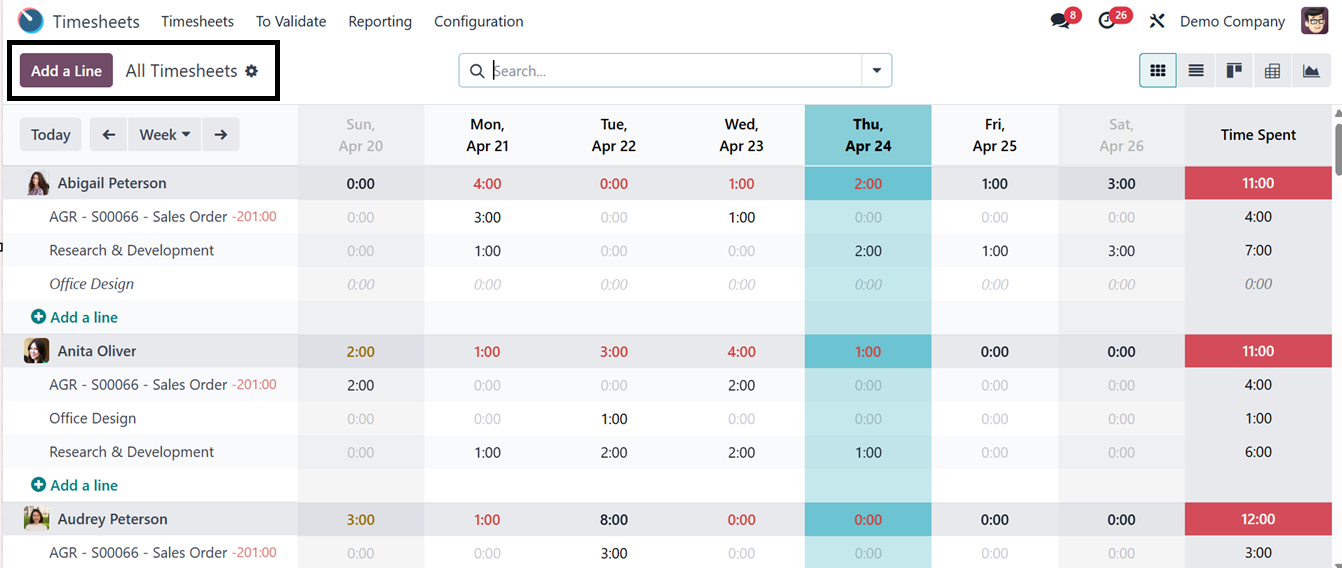Go to the previous week arrow

tap(109, 135)
